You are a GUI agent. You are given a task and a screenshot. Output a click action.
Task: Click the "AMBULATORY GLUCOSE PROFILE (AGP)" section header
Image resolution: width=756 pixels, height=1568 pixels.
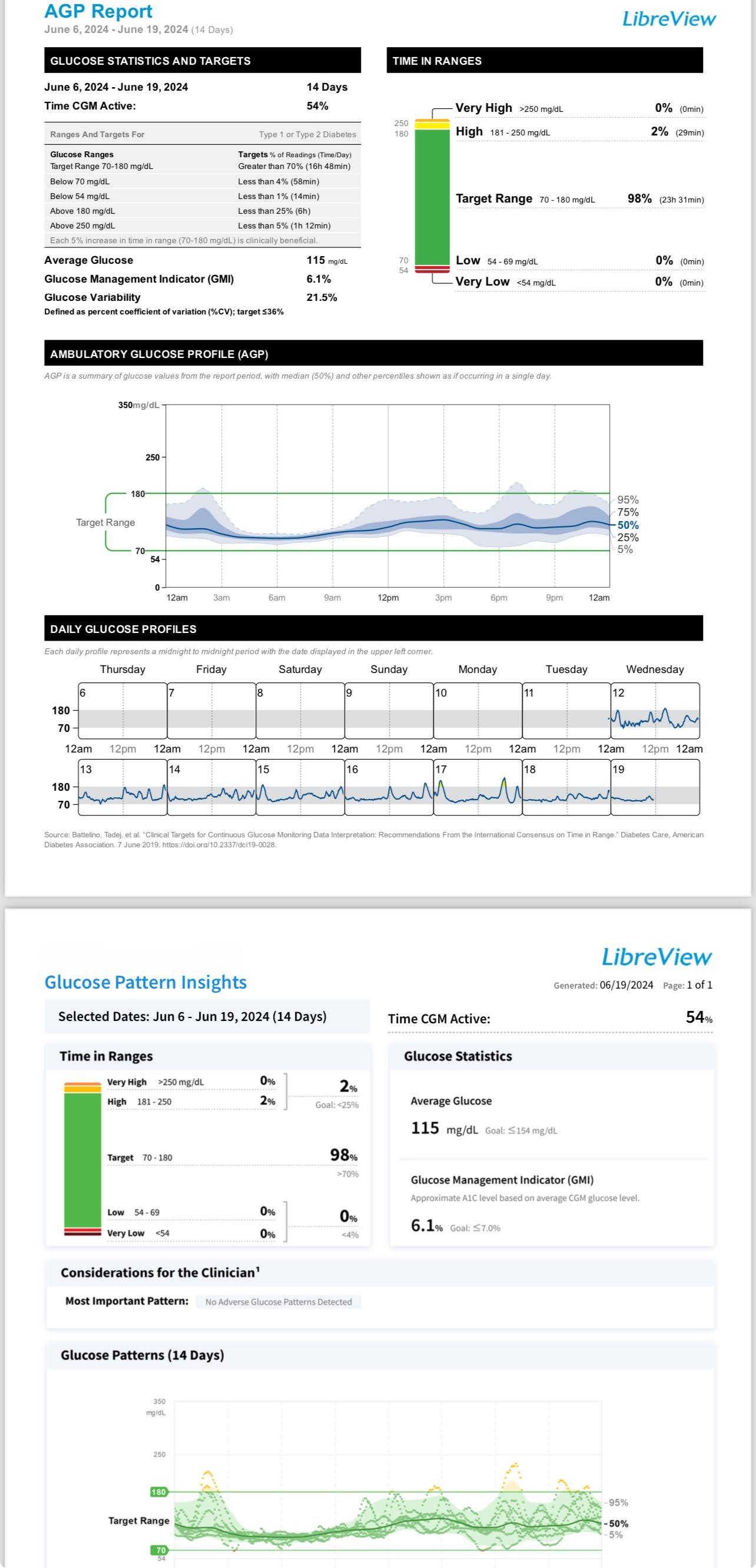pyautogui.click(x=374, y=354)
